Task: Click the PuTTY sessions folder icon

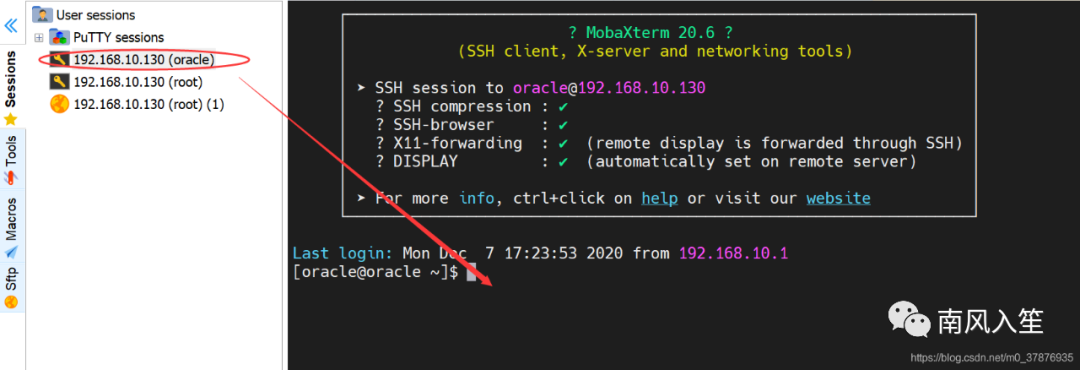Action: (59, 37)
